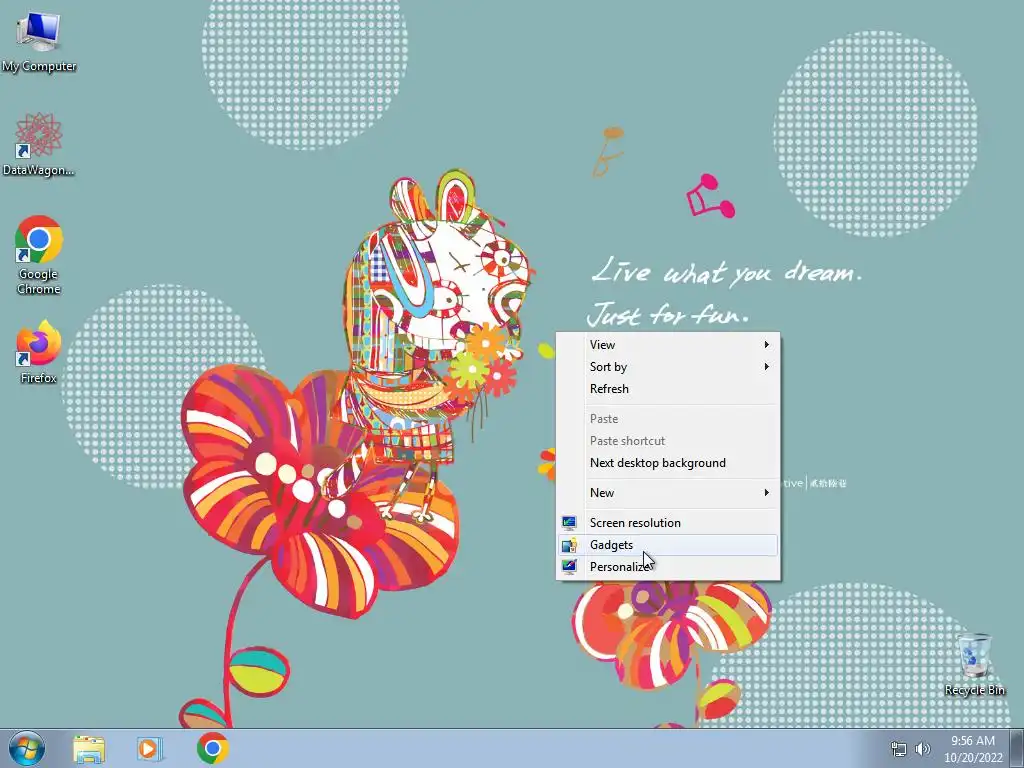Select Gadgets from the context menu
This screenshot has width=1024, height=768.
click(668, 545)
